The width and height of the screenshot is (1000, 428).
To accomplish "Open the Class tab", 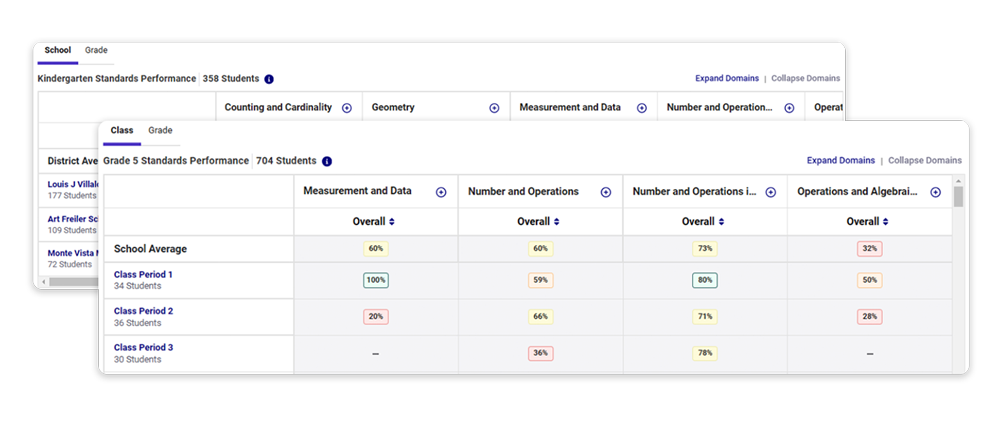I will pyautogui.click(x=122, y=130).
